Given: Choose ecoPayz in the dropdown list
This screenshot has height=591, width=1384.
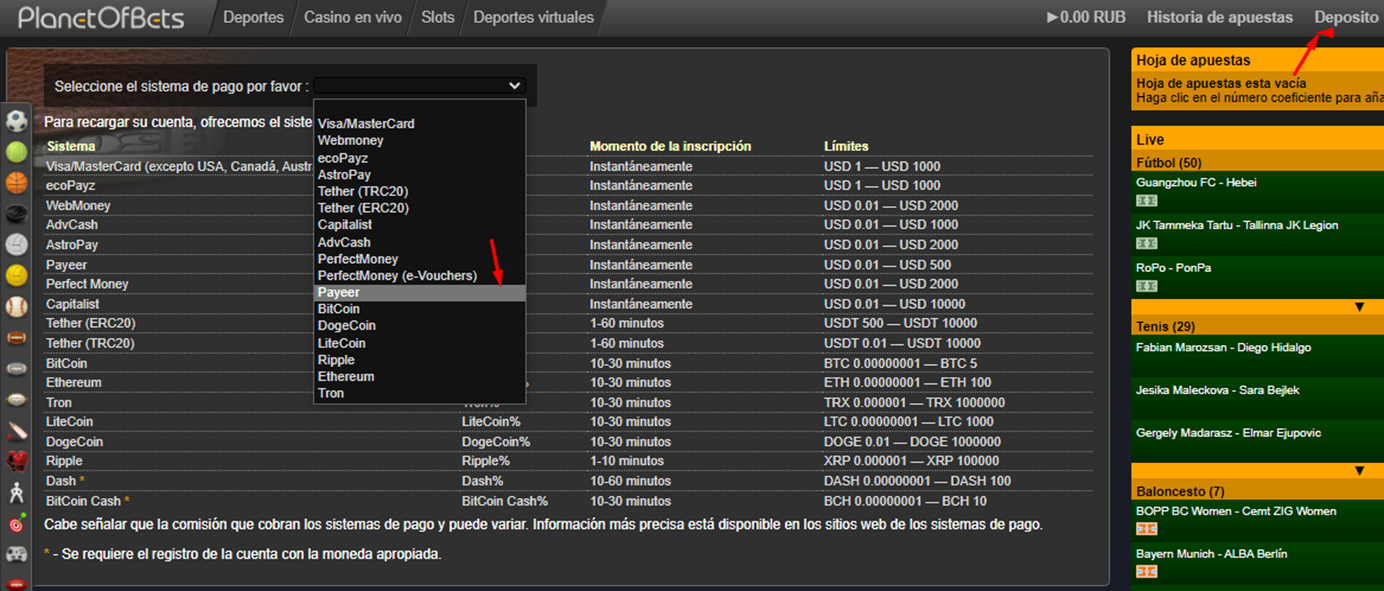Looking at the screenshot, I should click(x=420, y=157).
